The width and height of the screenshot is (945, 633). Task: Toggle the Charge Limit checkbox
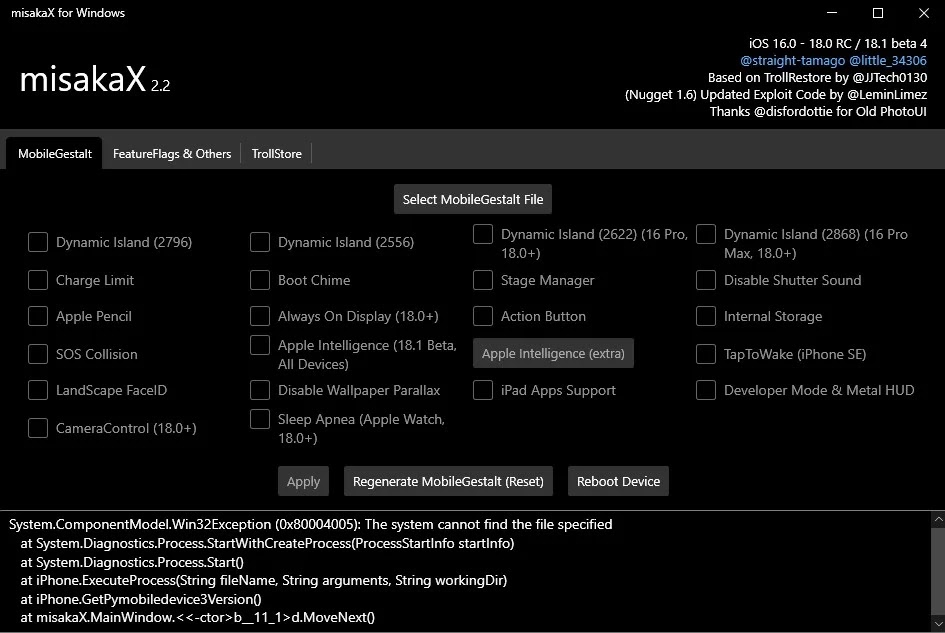pyautogui.click(x=38, y=280)
